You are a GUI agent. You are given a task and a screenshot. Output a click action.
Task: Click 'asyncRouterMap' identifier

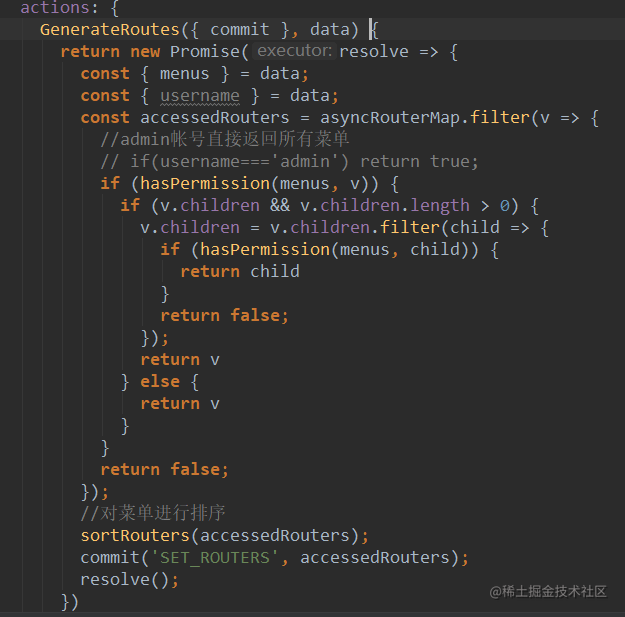coord(390,118)
